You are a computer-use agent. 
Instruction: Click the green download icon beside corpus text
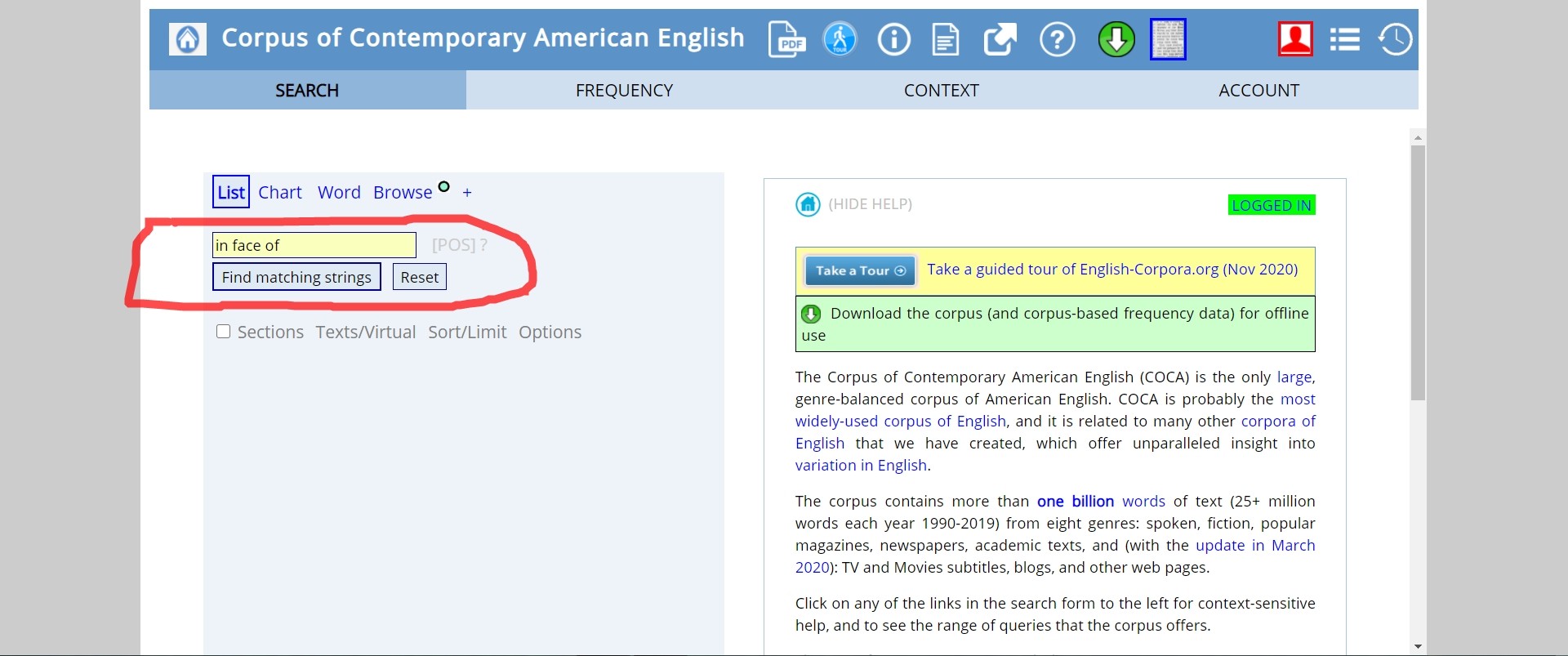(811, 314)
